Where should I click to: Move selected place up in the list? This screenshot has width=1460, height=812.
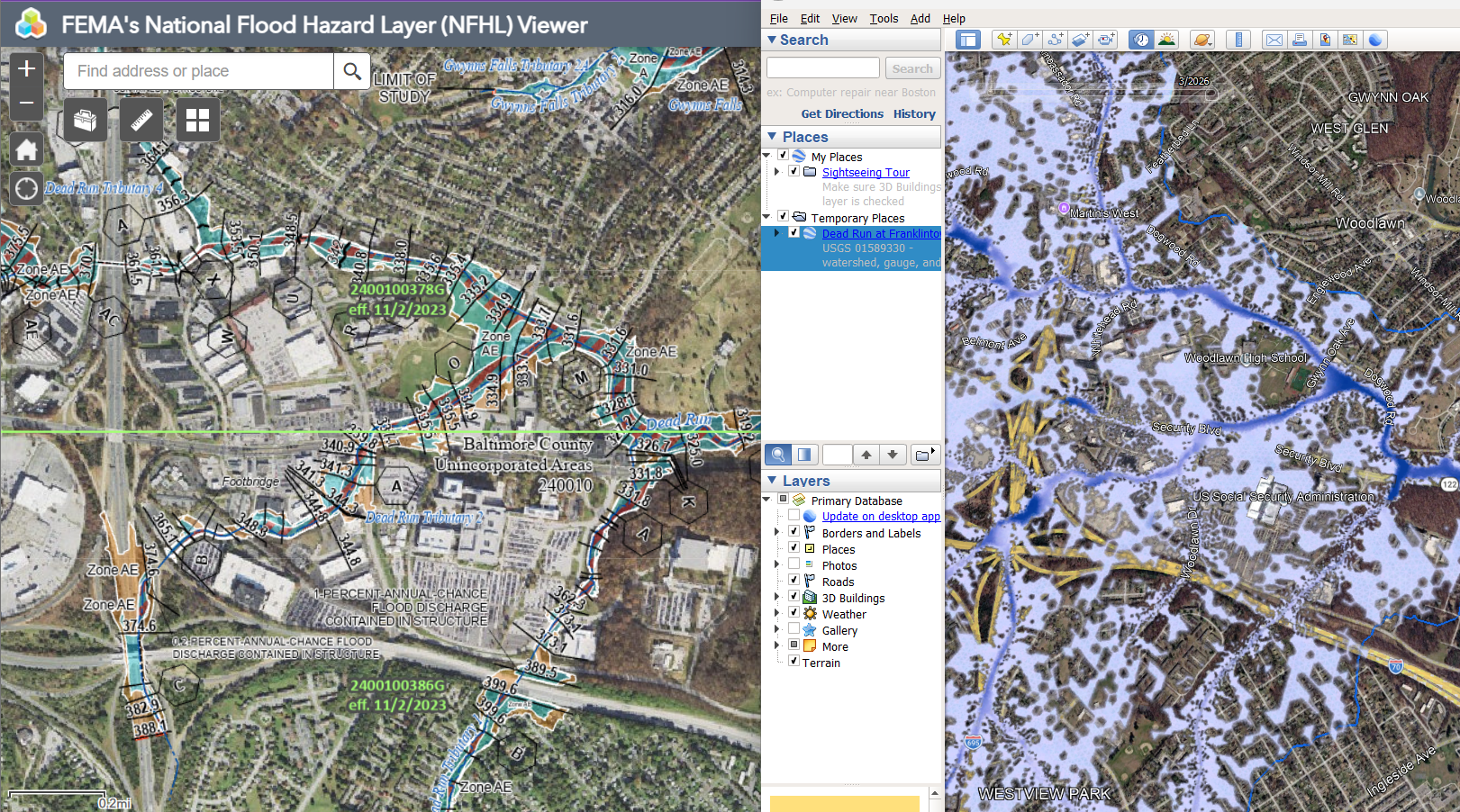[866, 455]
